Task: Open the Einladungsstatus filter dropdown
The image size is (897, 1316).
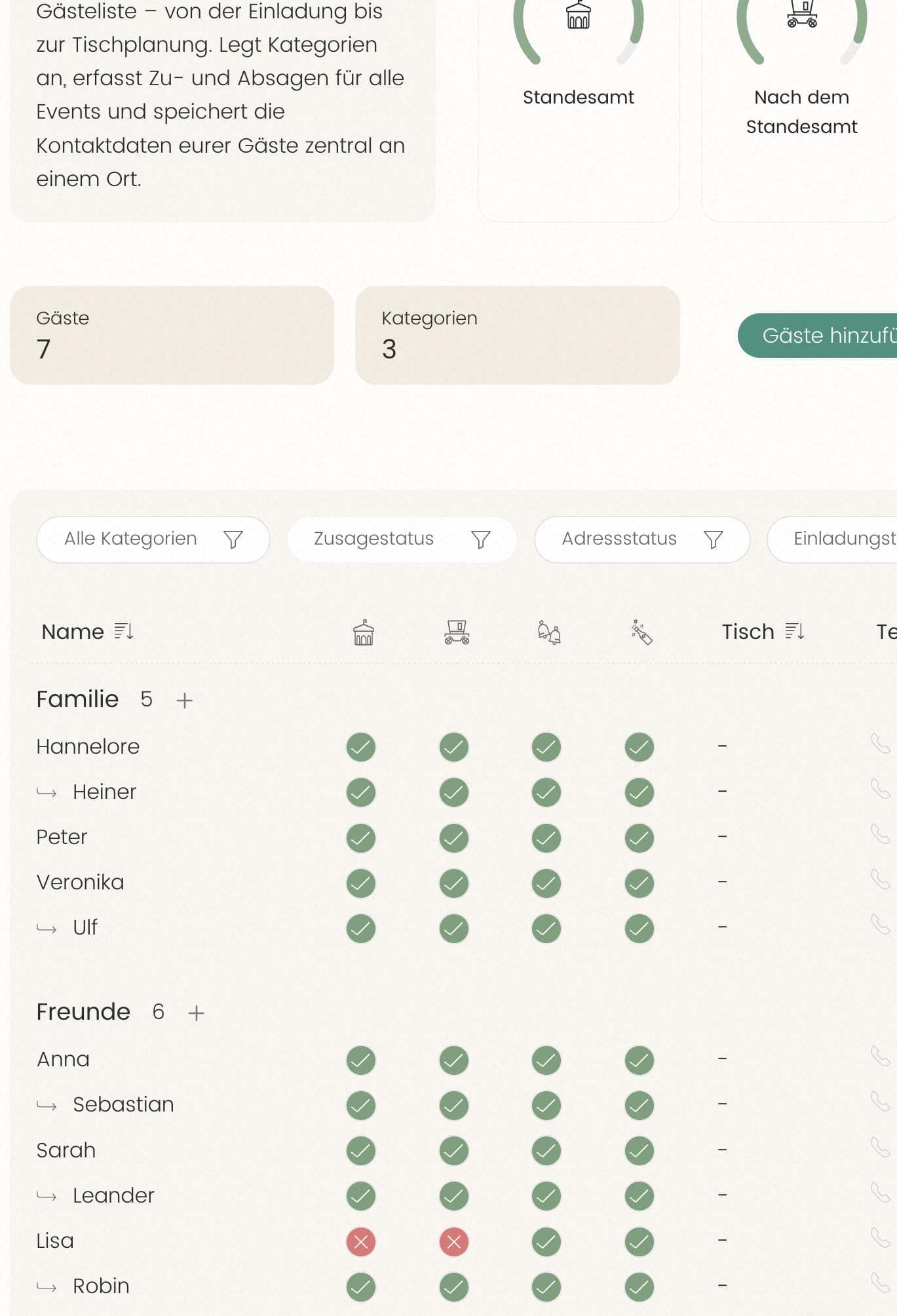Action: click(x=832, y=539)
